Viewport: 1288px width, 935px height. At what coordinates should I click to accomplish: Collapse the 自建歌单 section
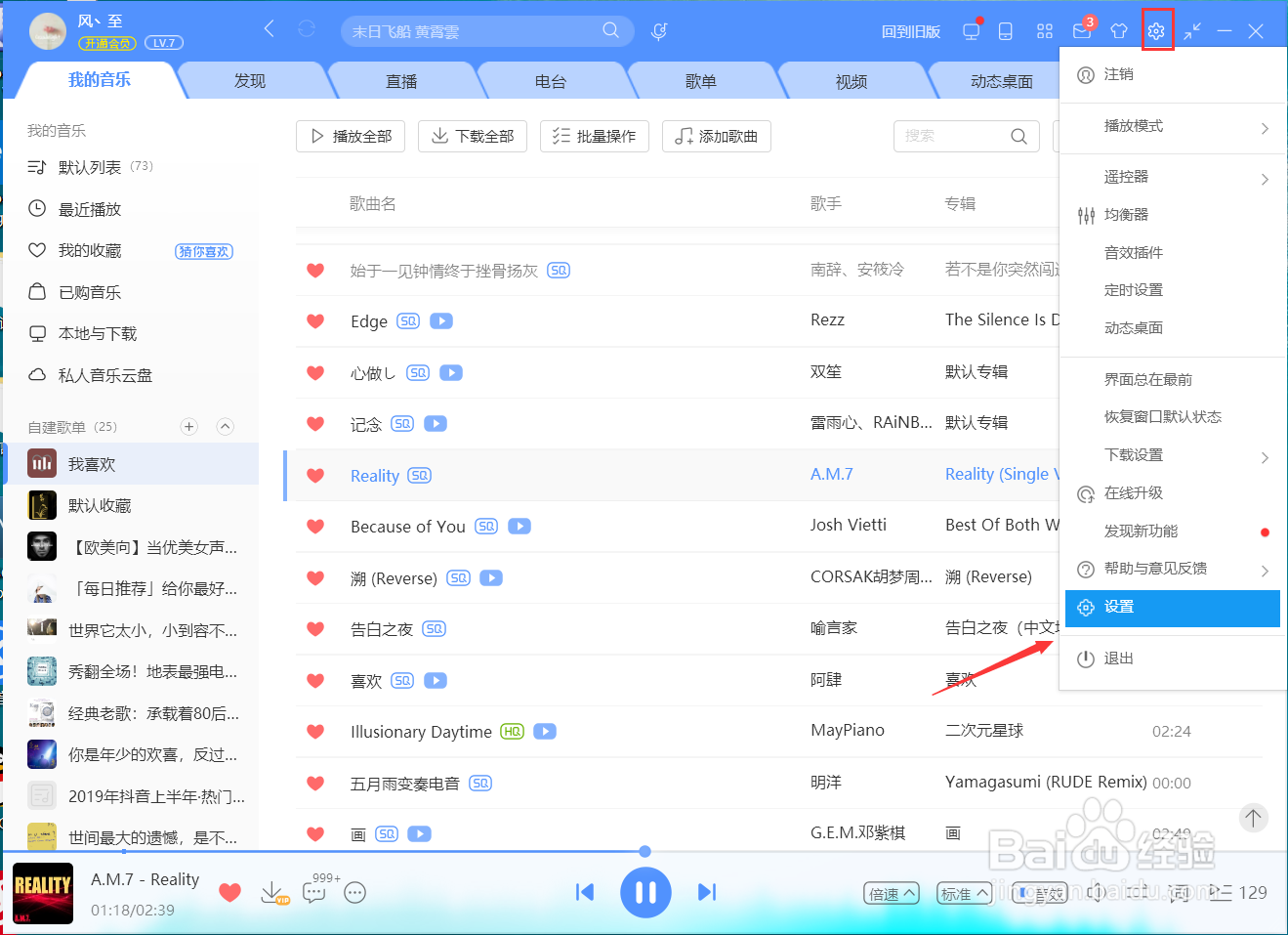[225, 426]
